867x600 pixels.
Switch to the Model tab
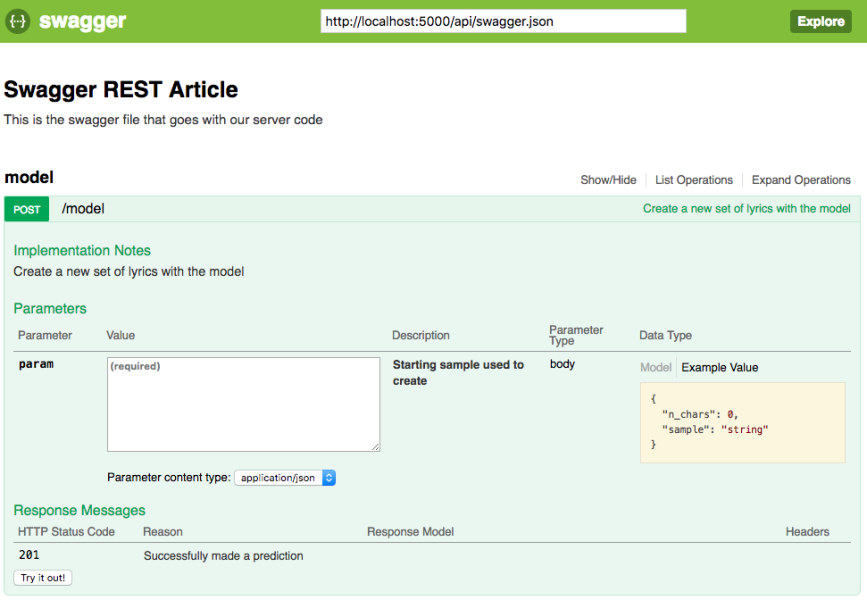(655, 367)
